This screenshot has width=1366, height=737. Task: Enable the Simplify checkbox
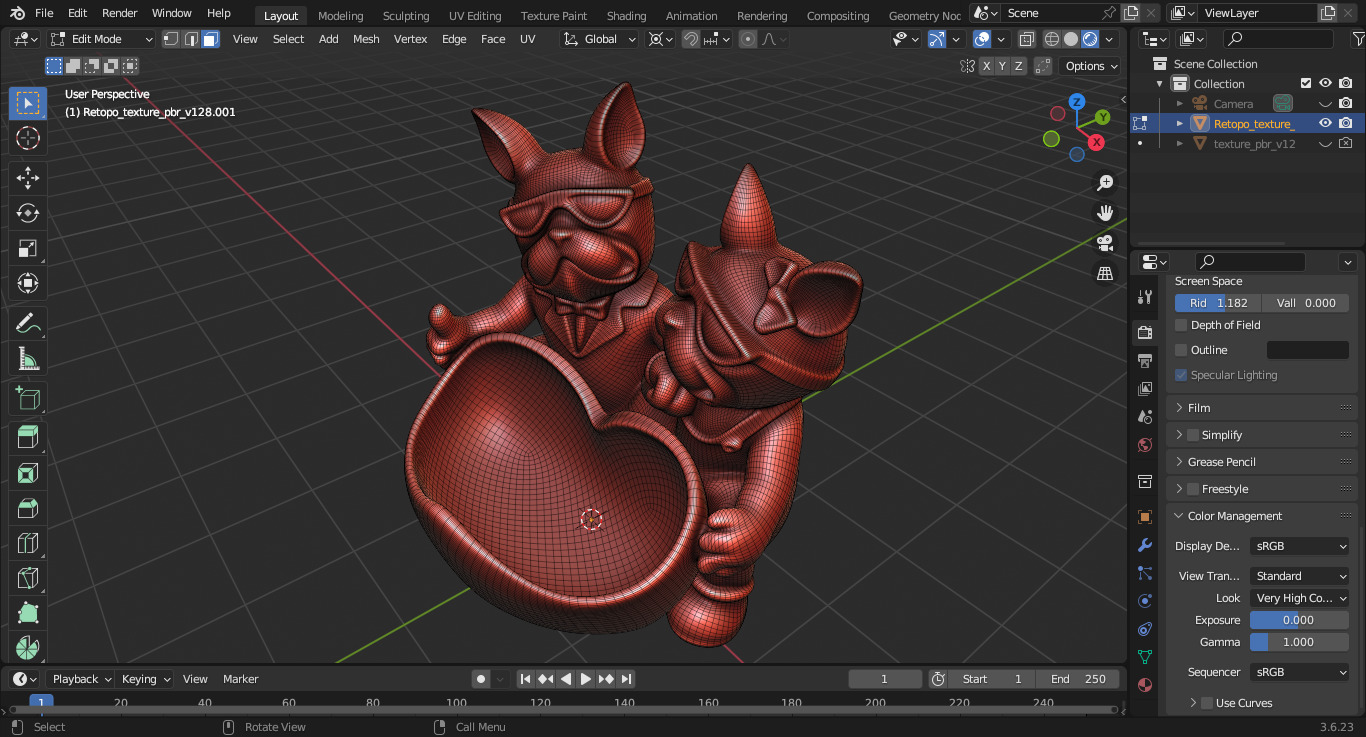[x=1193, y=435]
